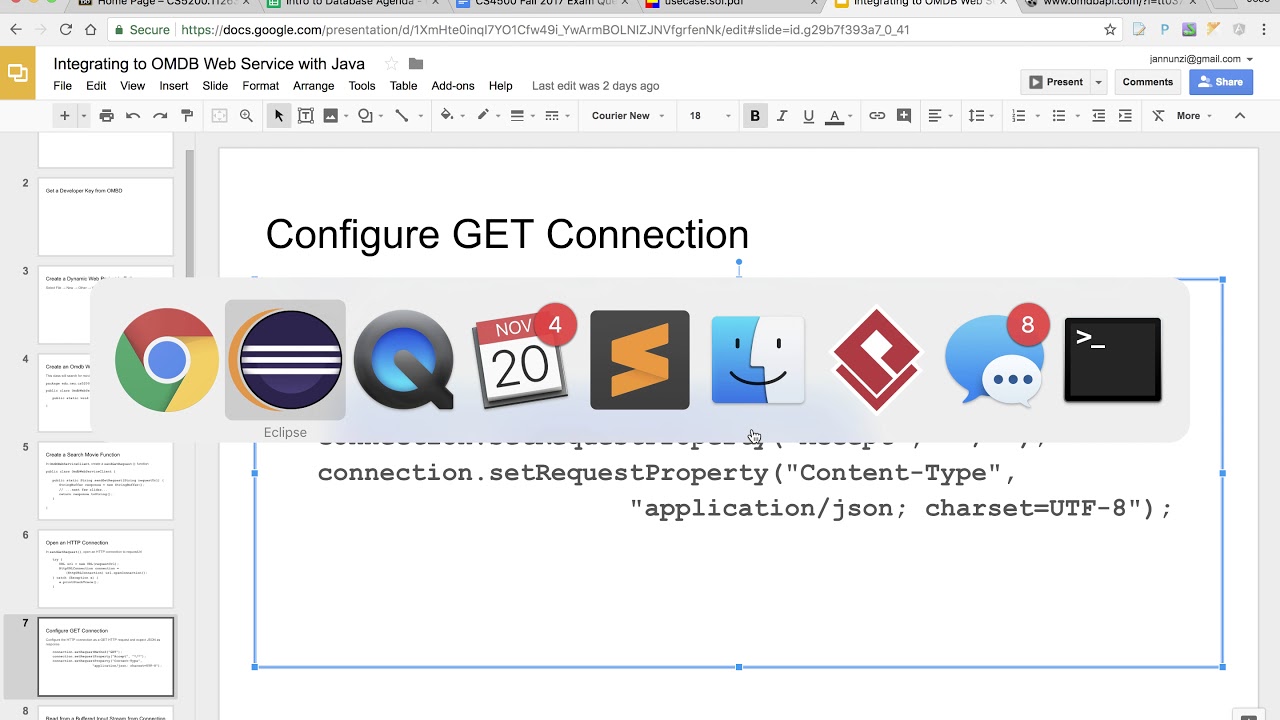This screenshot has width=1280, height=720.
Task: Open the new slide layout dropdown arrow
Action: click(83, 116)
